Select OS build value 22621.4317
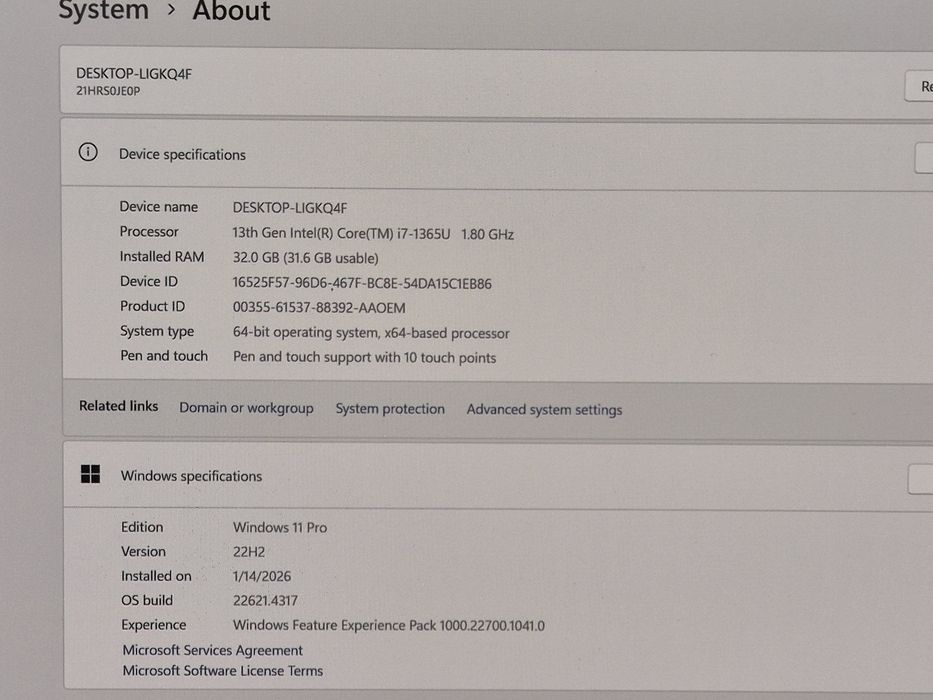Screen dimensions: 933x700 coord(265,601)
